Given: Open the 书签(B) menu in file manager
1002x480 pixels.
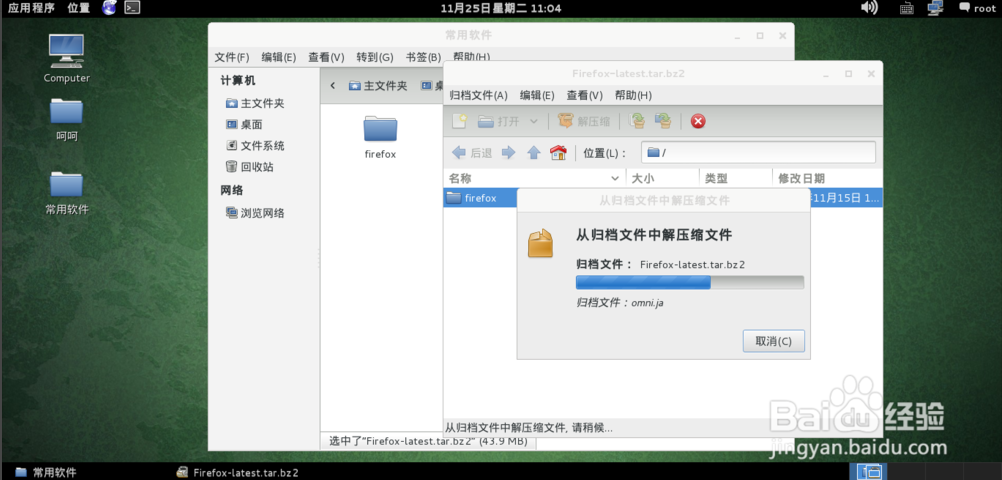Looking at the screenshot, I should point(422,57).
